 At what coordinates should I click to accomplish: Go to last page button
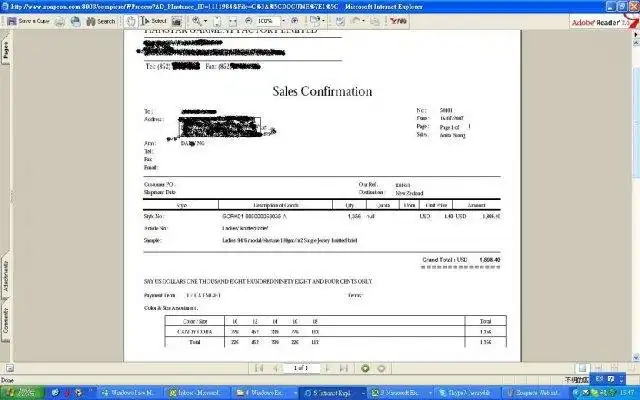[x=344, y=369]
